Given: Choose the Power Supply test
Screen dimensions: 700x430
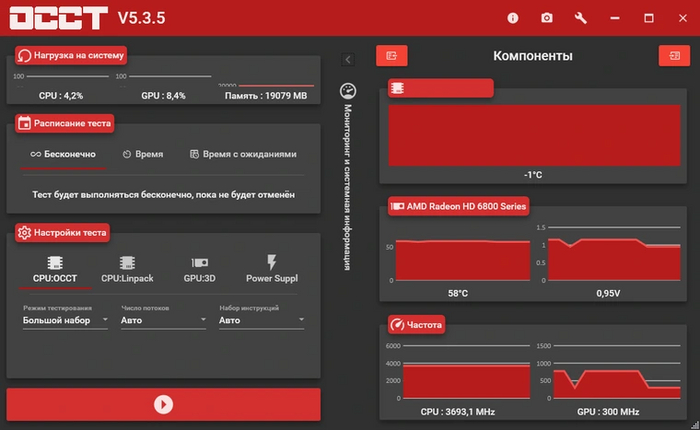Looking at the screenshot, I should [x=272, y=270].
